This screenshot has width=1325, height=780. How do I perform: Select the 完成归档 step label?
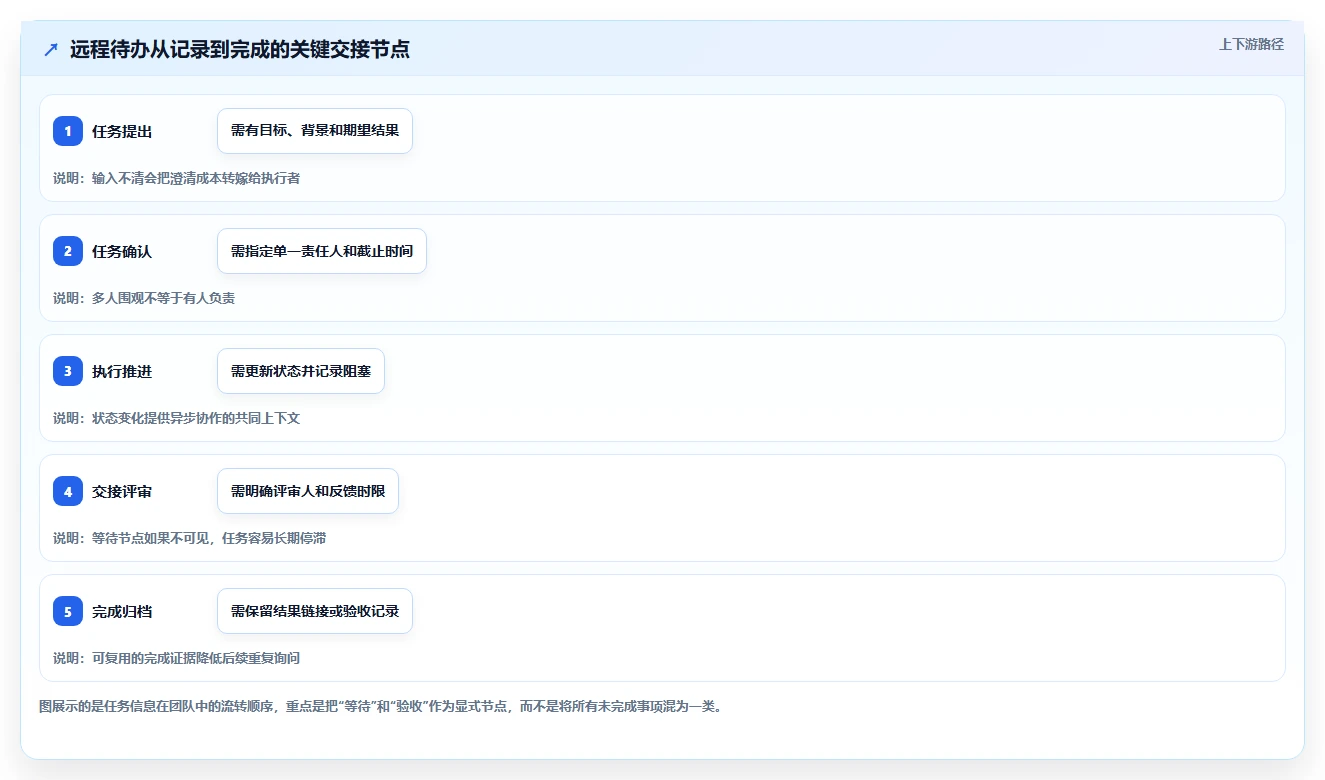(x=122, y=611)
